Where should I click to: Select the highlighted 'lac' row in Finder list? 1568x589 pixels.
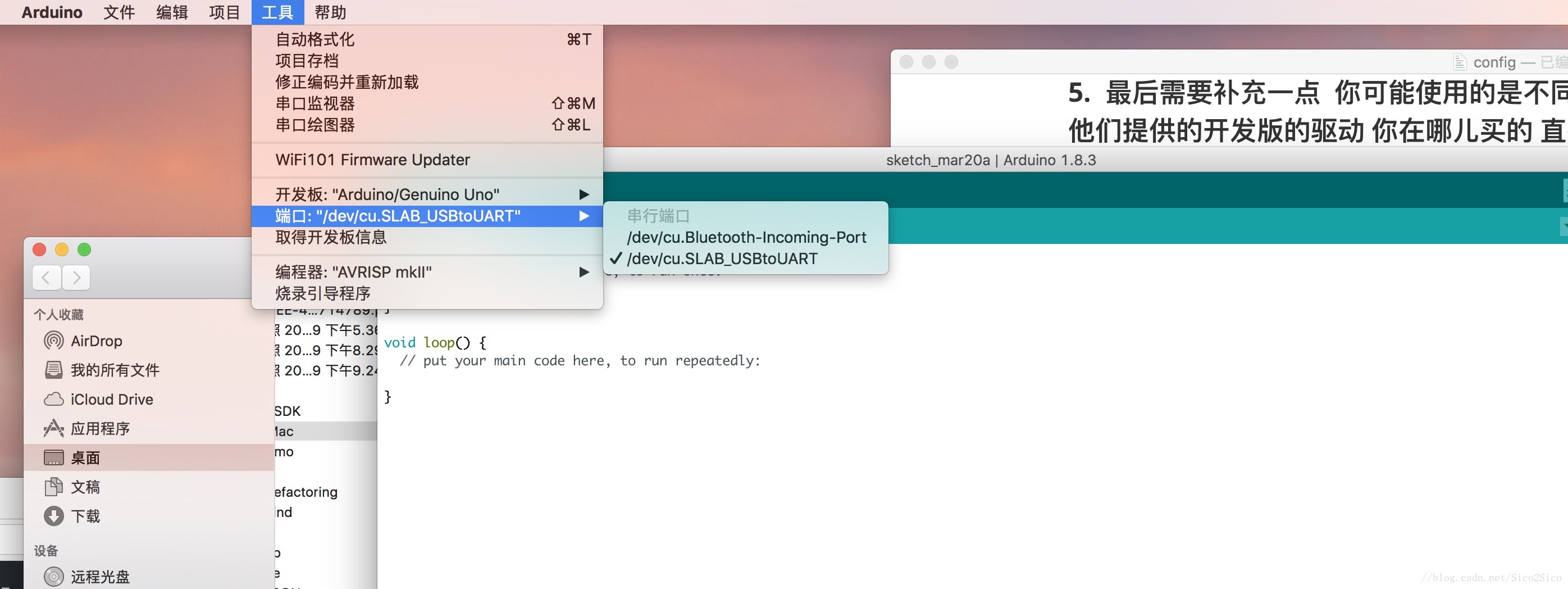click(326, 431)
